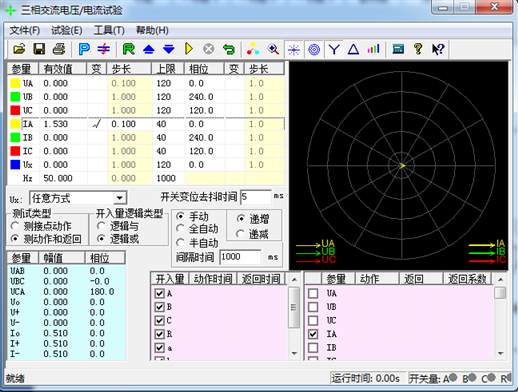The width and height of the screenshot is (518, 392).
Task: Open the bar chart toolbar icon
Action: click(373, 50)
